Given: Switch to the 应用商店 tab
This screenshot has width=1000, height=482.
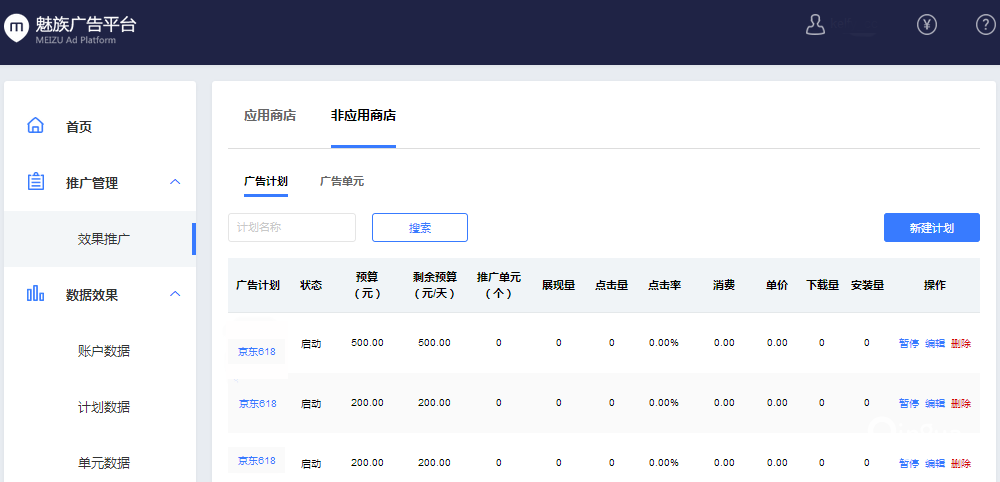Looking at the screenshot, I should click(x=270, y=116).
